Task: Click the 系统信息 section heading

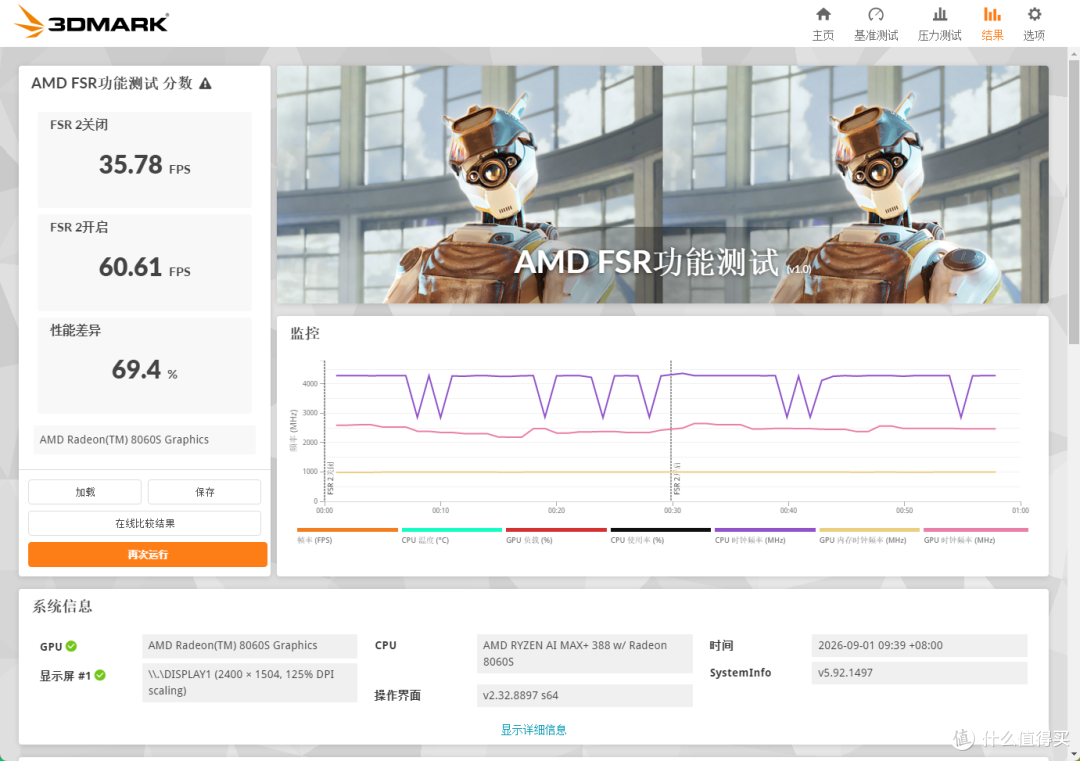Action: (62, 606)
